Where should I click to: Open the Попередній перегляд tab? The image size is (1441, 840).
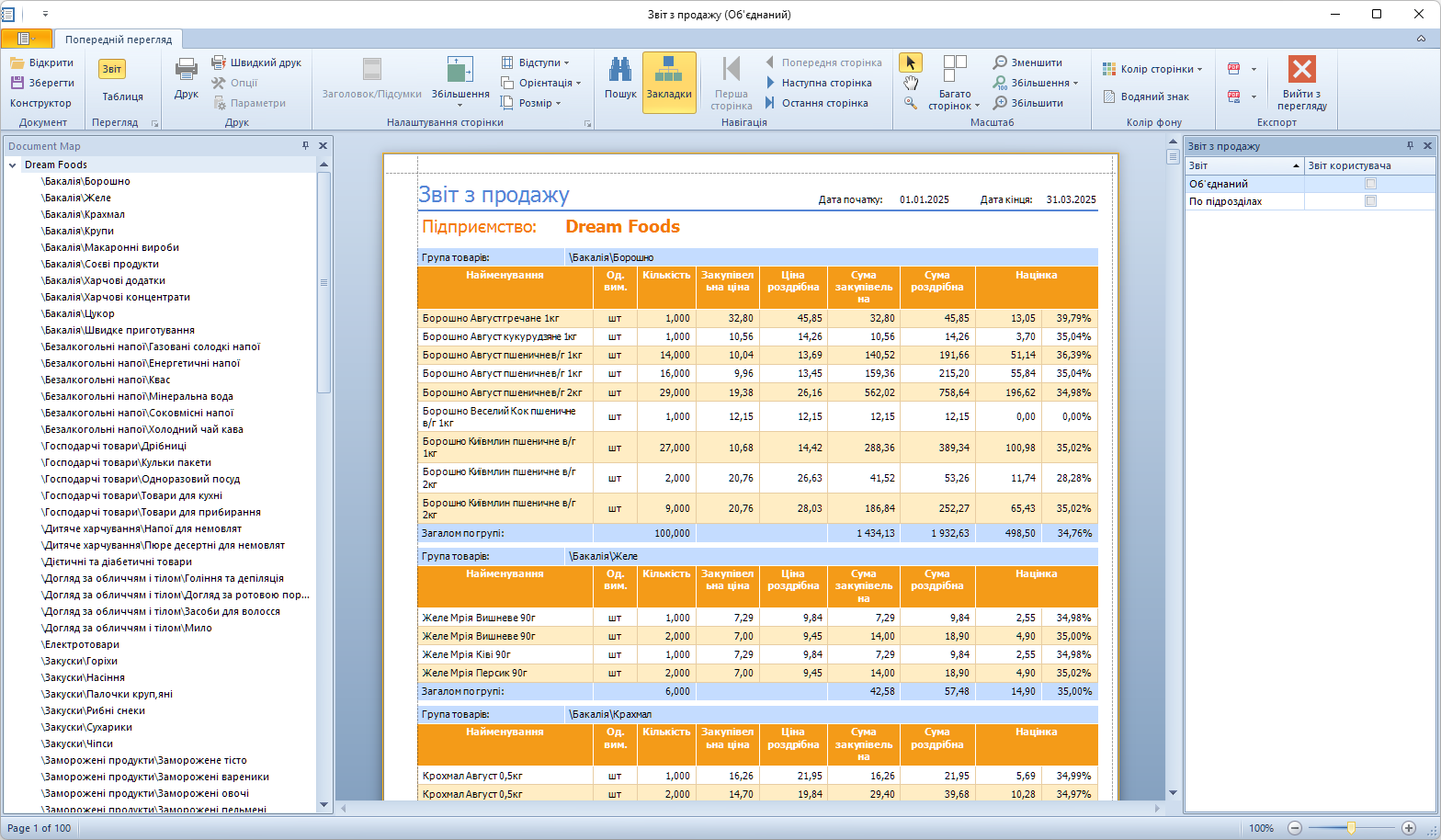coord(119,40)
